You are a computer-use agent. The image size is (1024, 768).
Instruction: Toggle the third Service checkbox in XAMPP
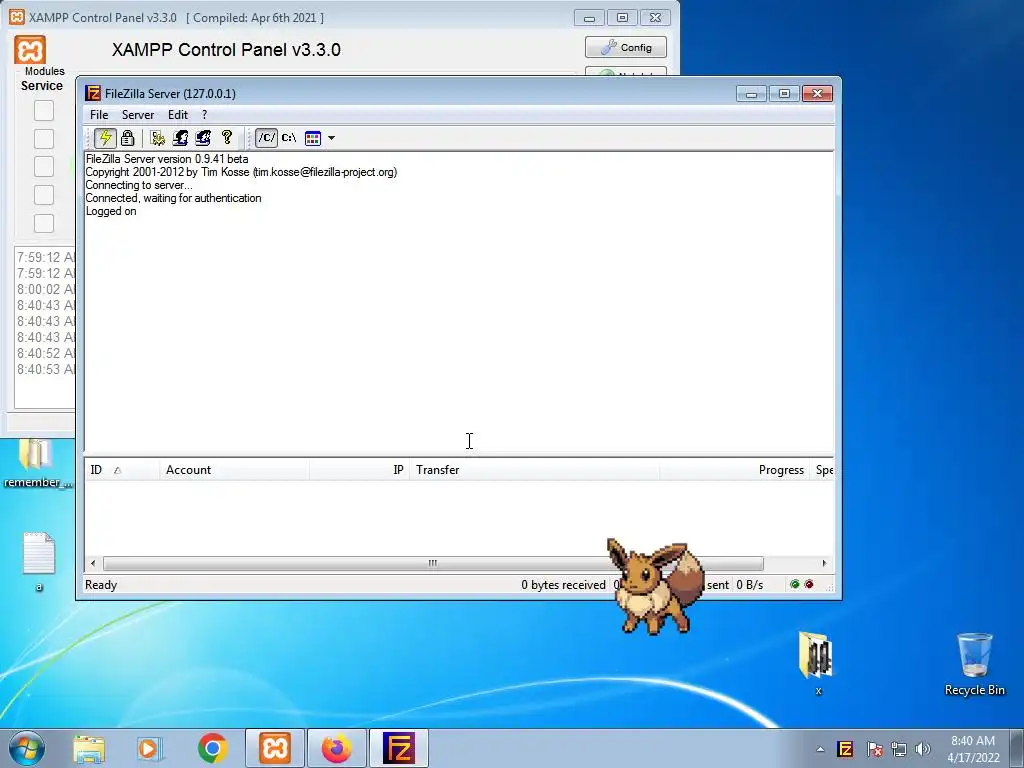pyautogui.click(x=44, y=167)
